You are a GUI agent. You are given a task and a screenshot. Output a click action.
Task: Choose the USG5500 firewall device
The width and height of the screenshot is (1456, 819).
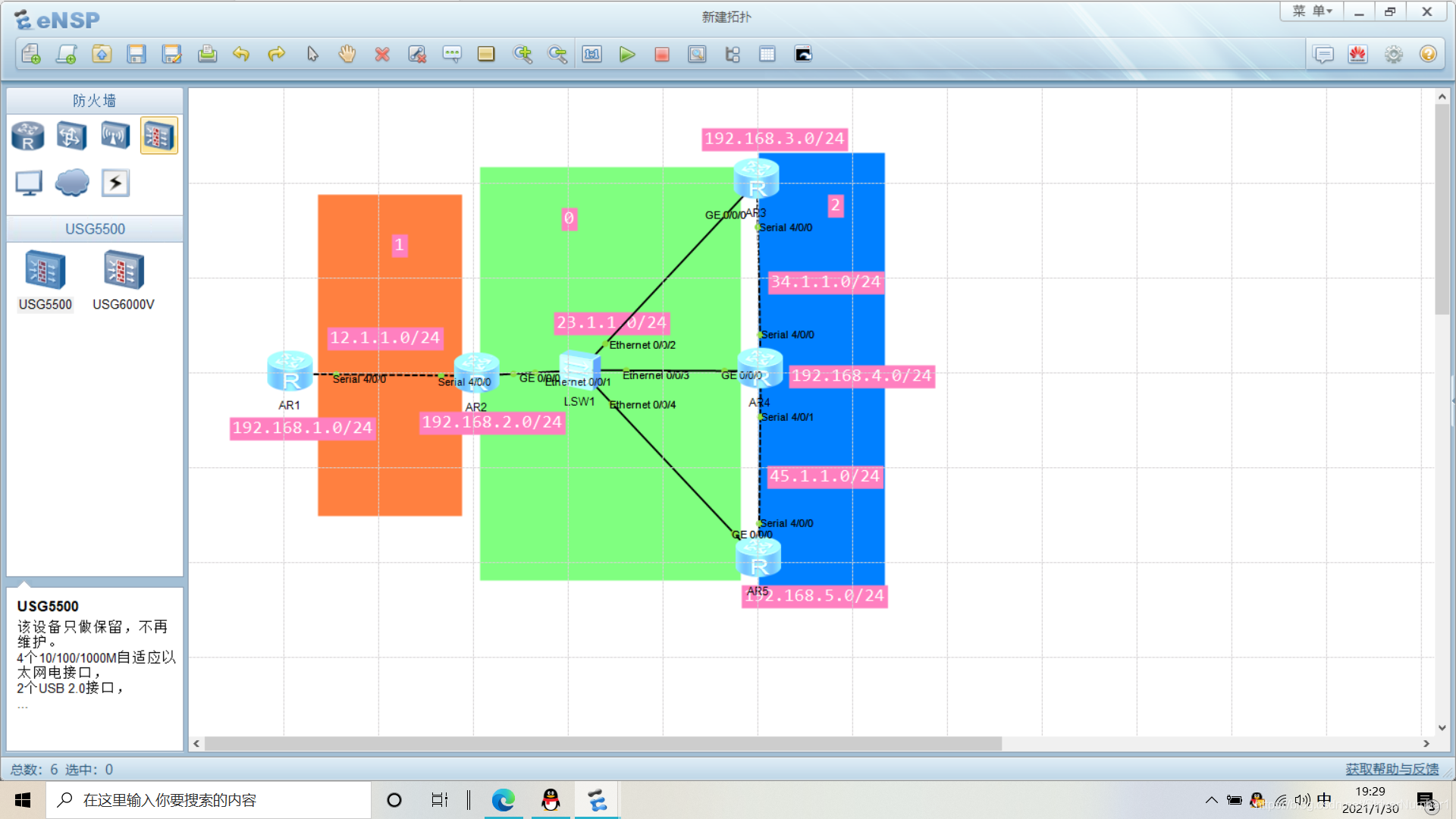(x=45, y=271)
